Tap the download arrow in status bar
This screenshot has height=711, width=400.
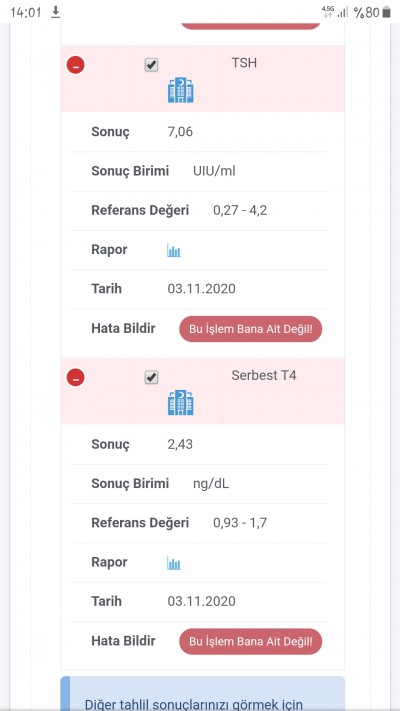(x=55, y=12)
